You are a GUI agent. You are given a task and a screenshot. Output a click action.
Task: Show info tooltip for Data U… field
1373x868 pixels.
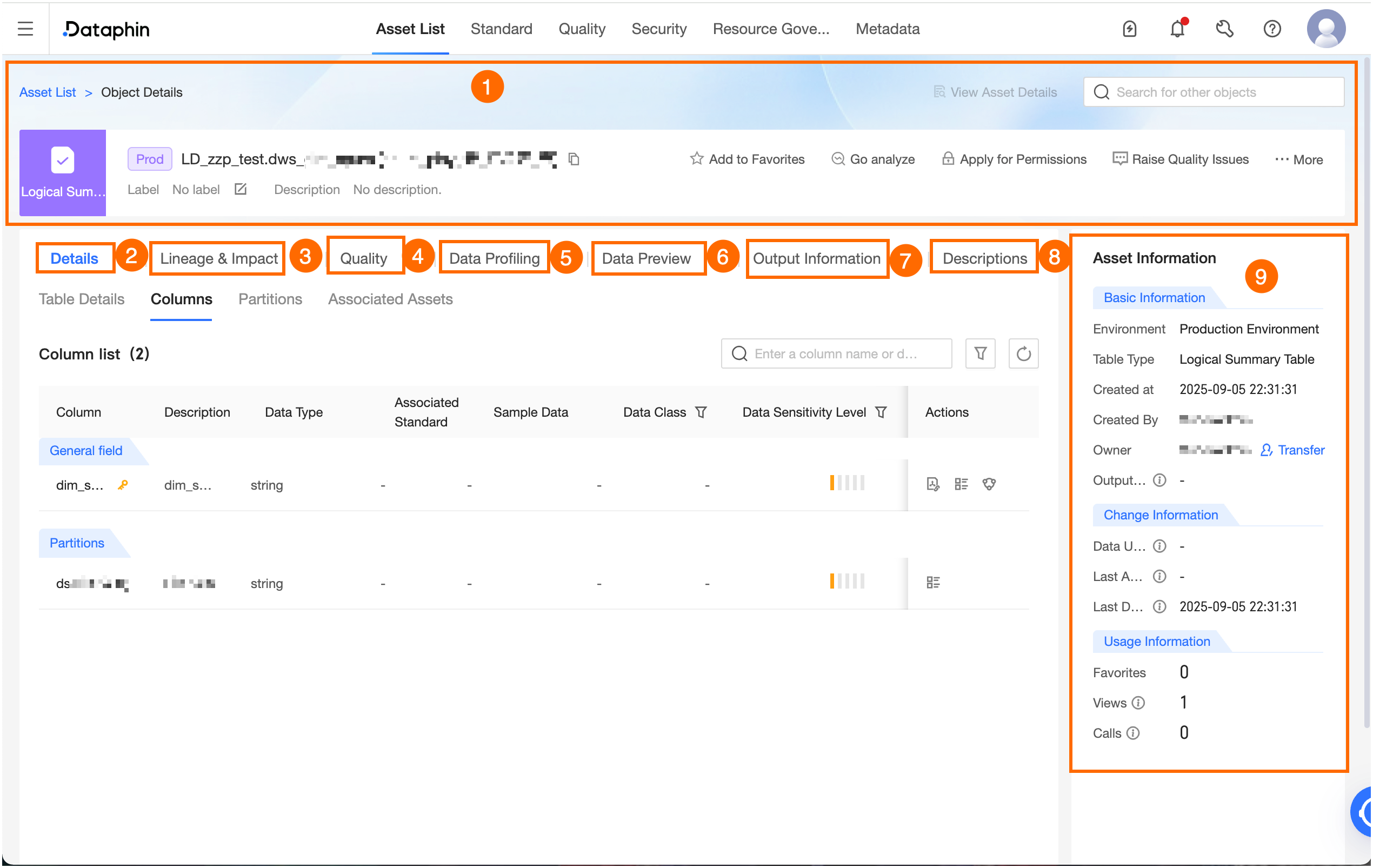1159,546
